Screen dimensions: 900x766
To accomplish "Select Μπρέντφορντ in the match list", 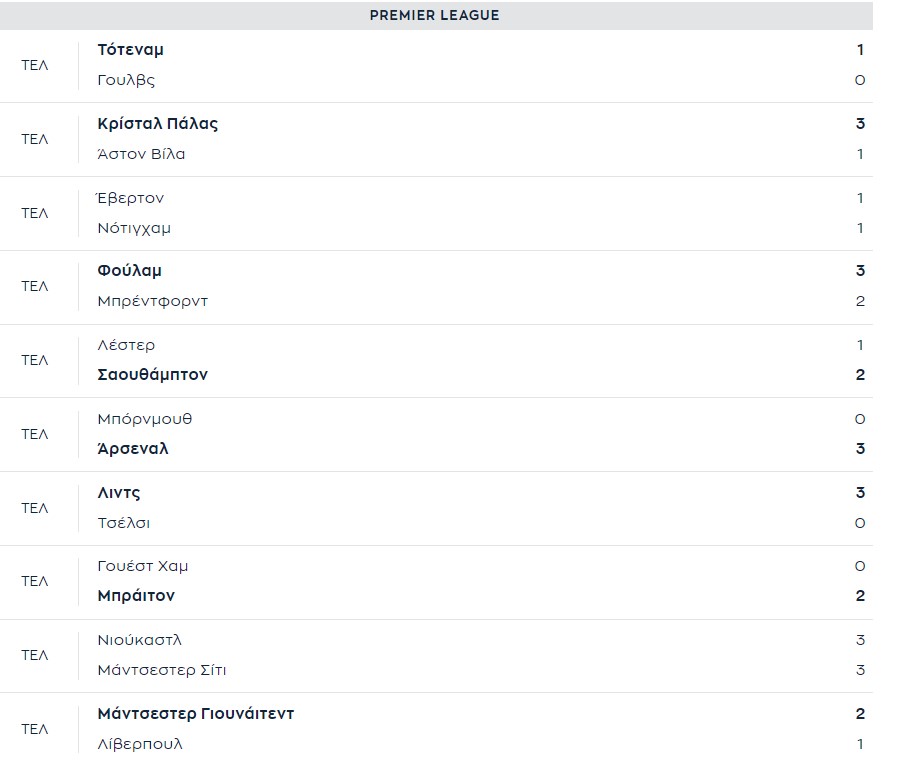I will tap(153, 301).
